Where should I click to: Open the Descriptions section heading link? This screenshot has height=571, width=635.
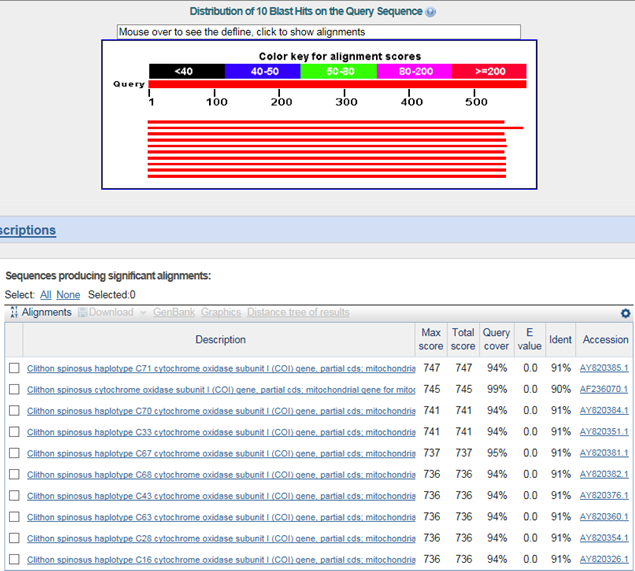click(28, 230)
